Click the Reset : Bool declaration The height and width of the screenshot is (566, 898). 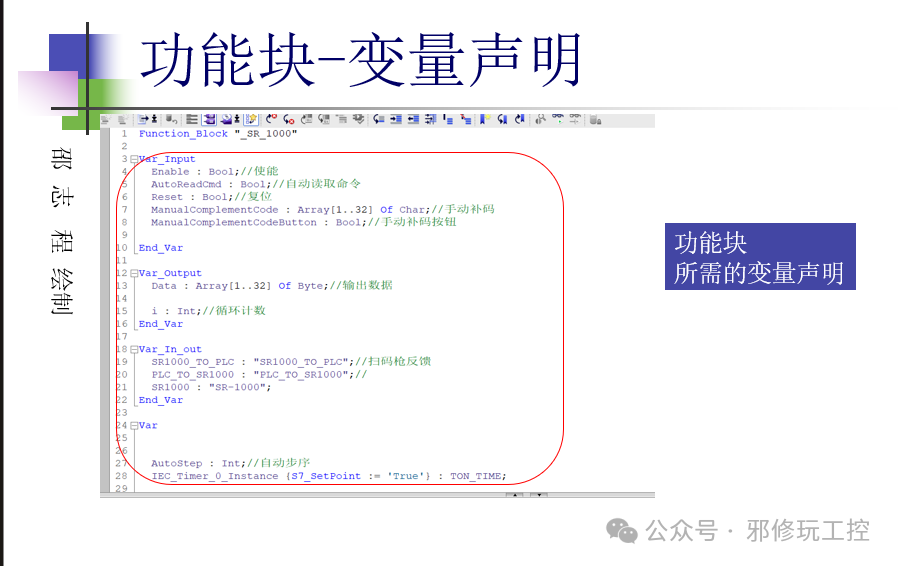click(211, 196)
